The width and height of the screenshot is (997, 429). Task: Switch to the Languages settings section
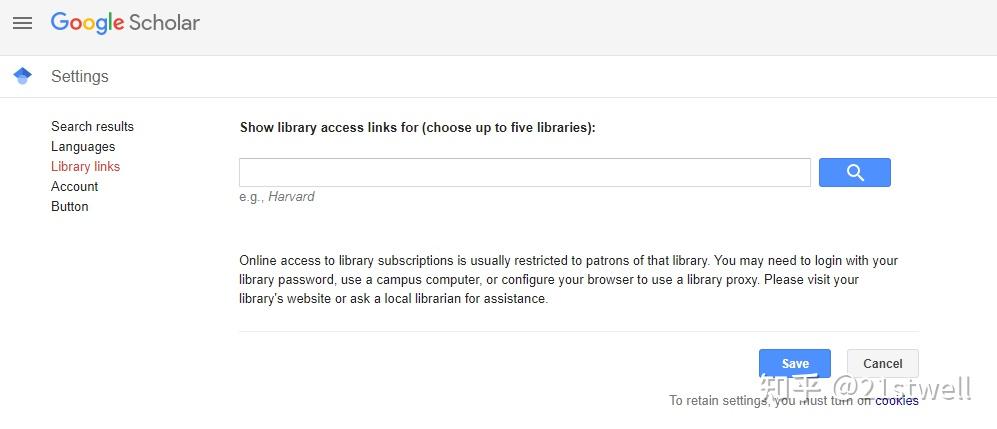click(83, 146)
